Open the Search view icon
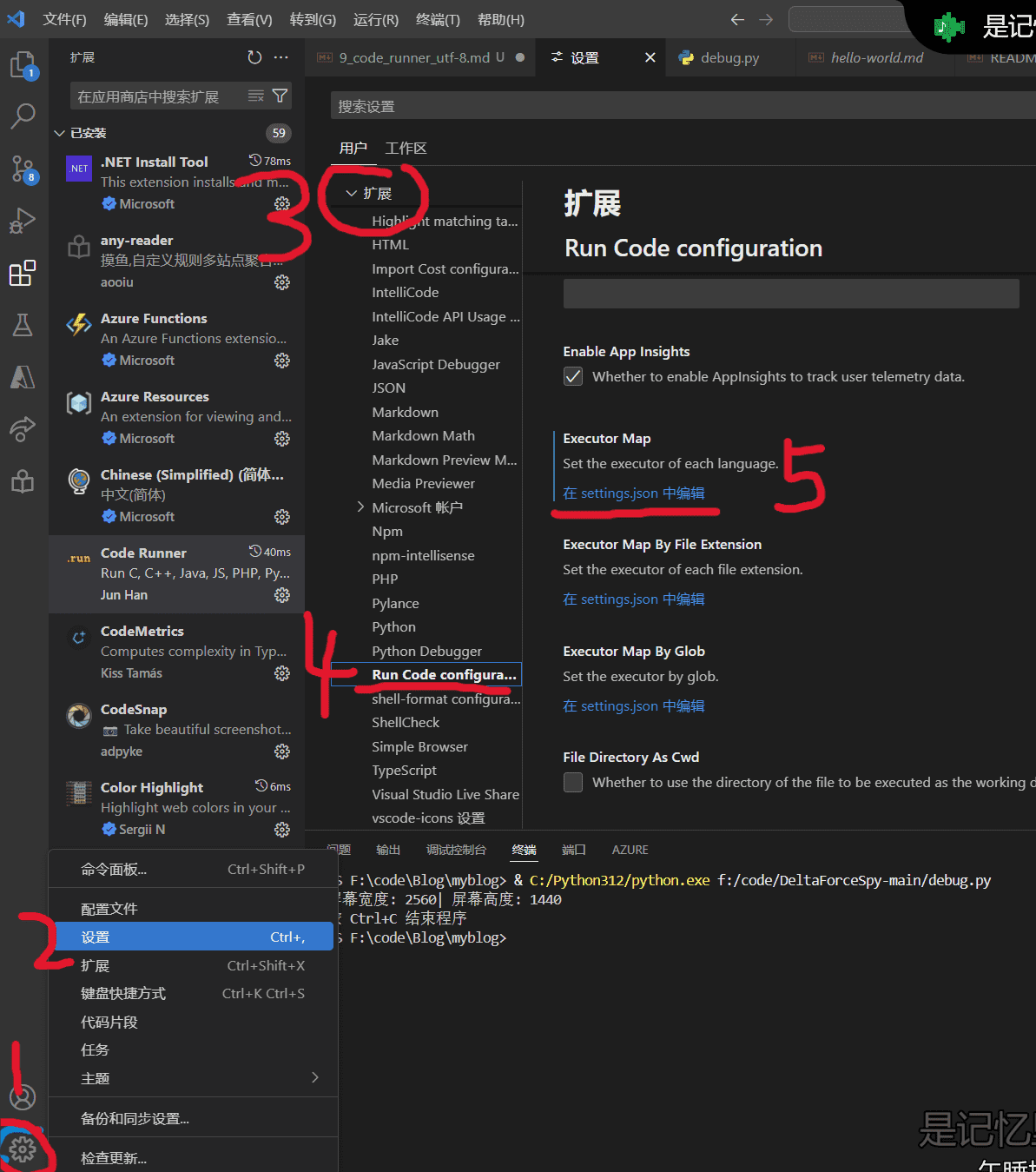Image resolution: width=1036 pixels, height=1172 pixels. [23, 116]
